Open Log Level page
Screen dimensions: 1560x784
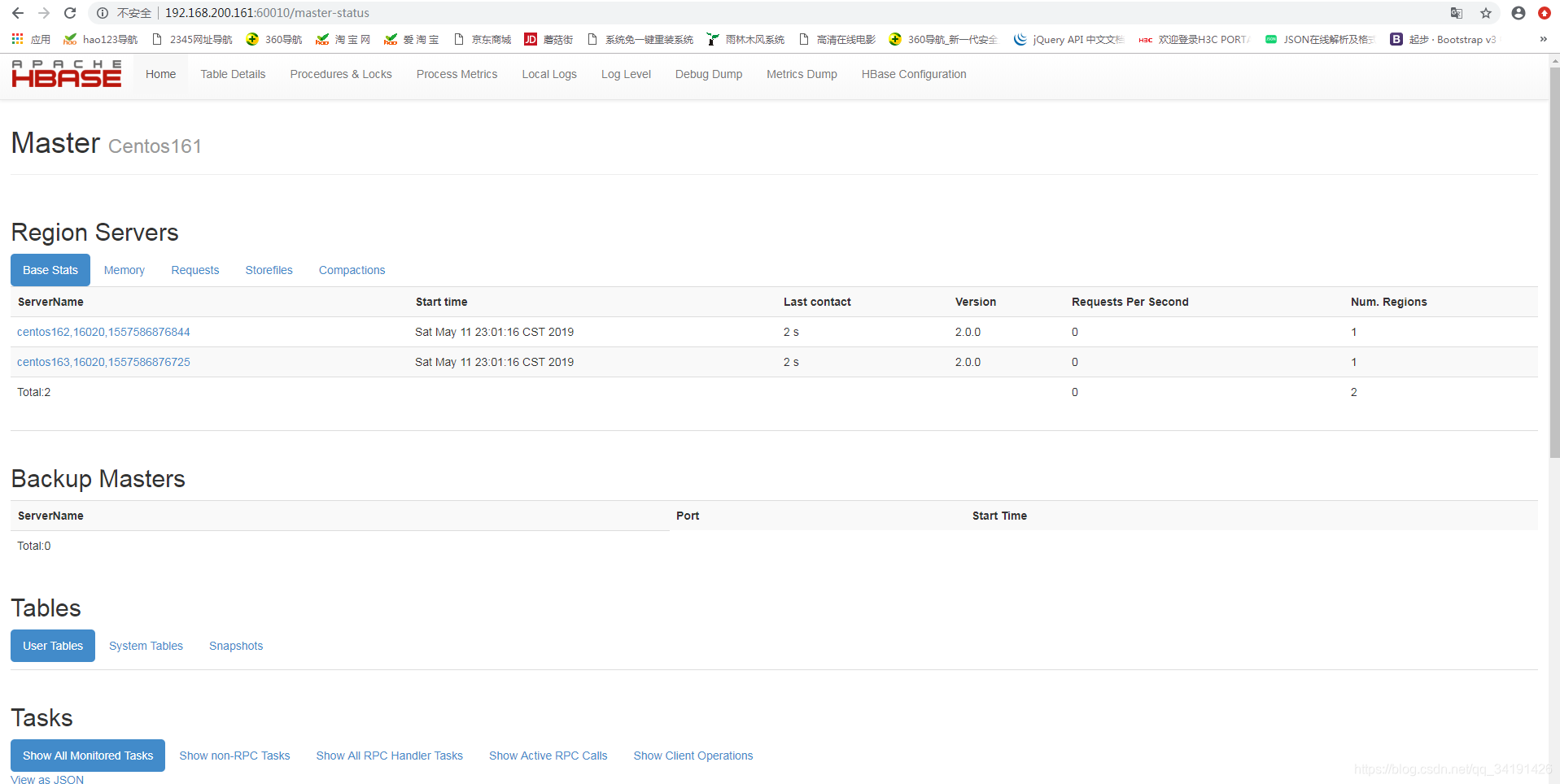[626, 74]
